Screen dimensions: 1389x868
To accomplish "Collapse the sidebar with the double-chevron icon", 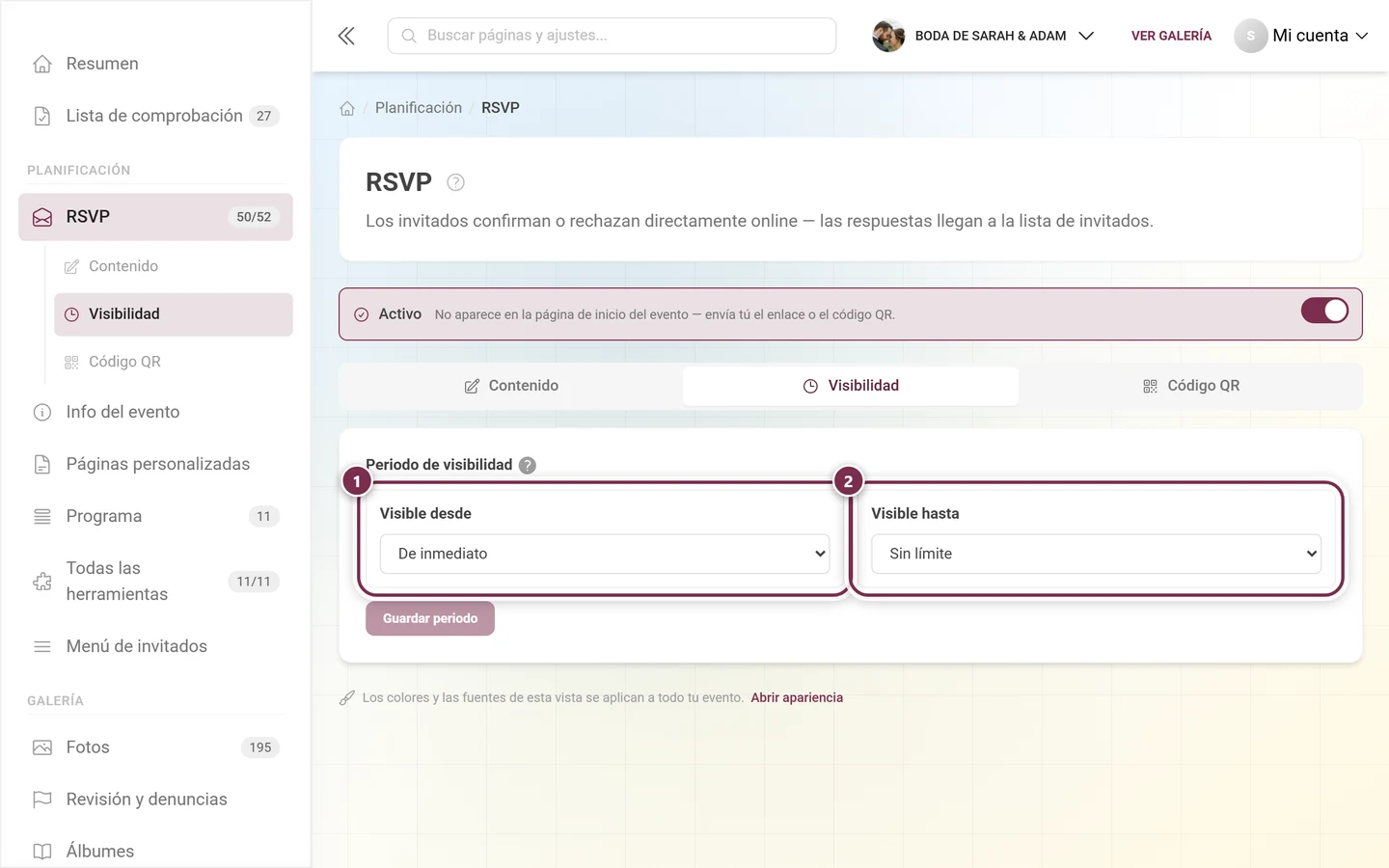I will coord(346,36).
